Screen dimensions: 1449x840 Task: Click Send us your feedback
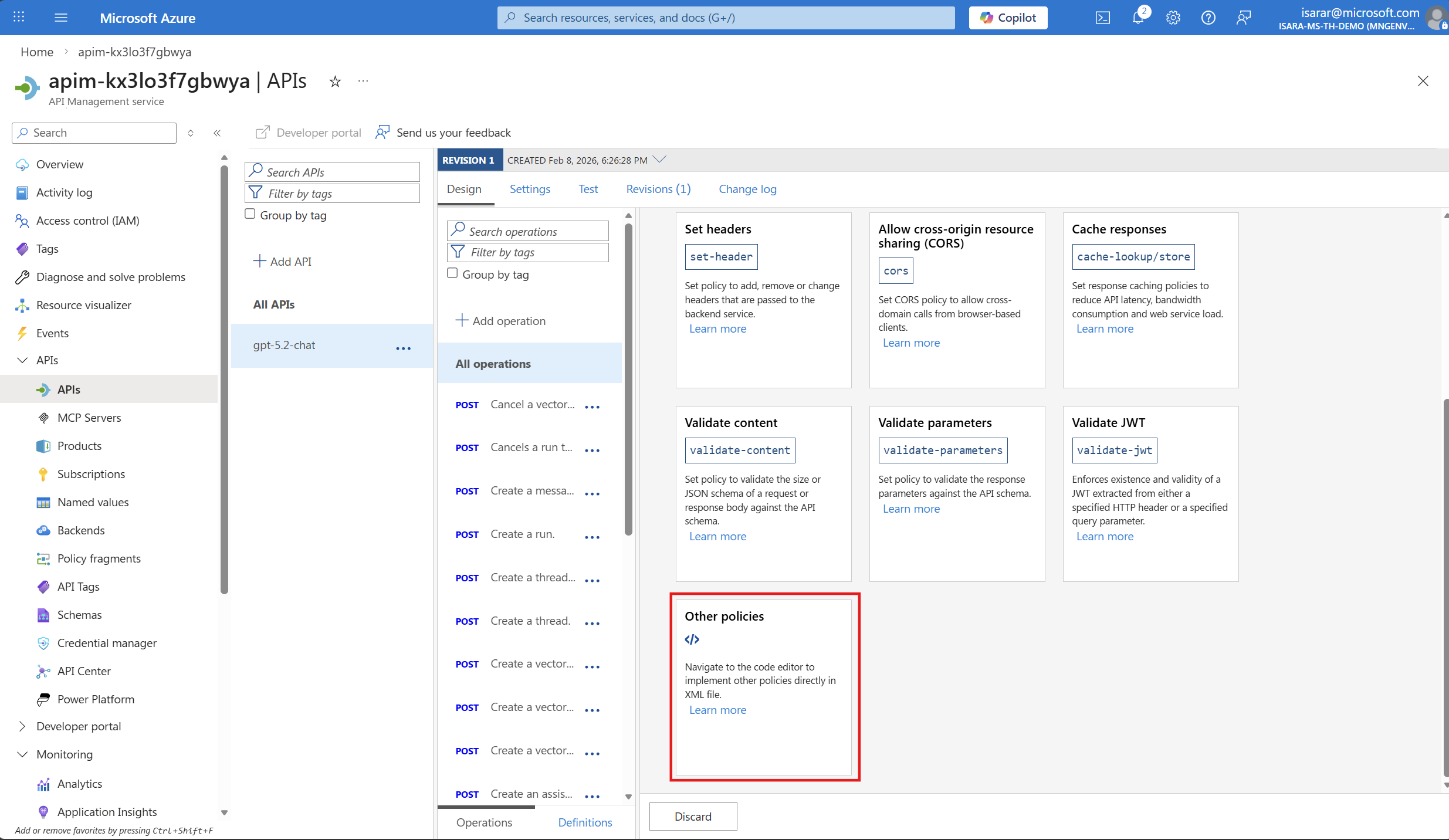coord(443,133)
